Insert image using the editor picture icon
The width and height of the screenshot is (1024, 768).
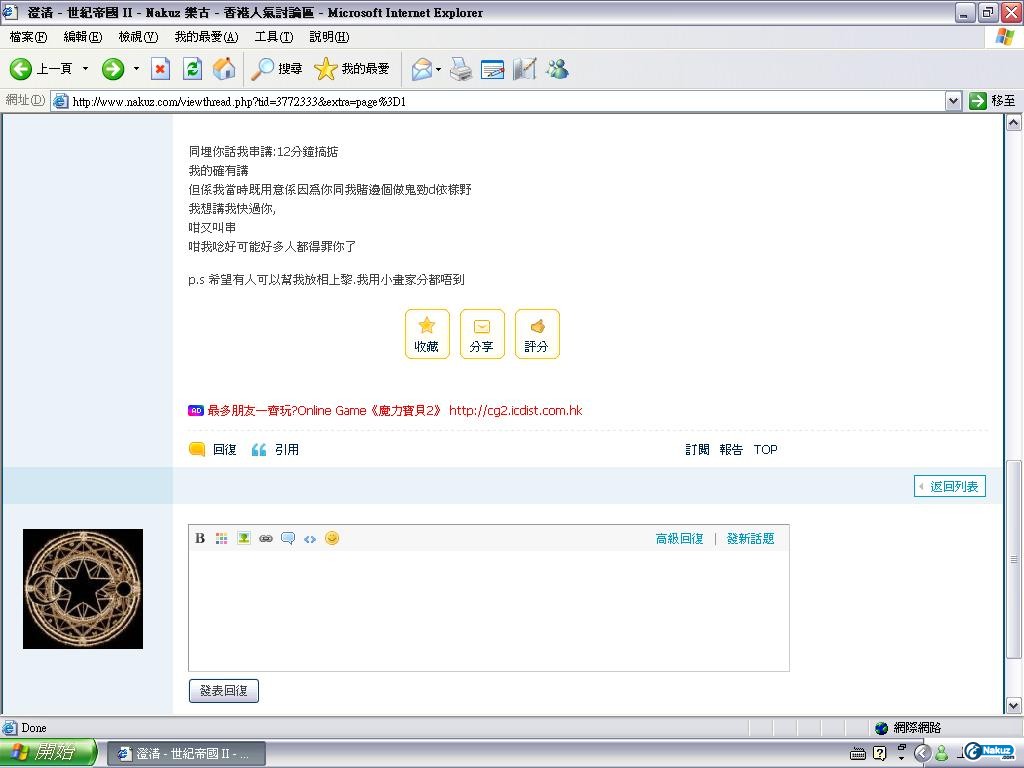pyautogui.click(x=243, y=538)
